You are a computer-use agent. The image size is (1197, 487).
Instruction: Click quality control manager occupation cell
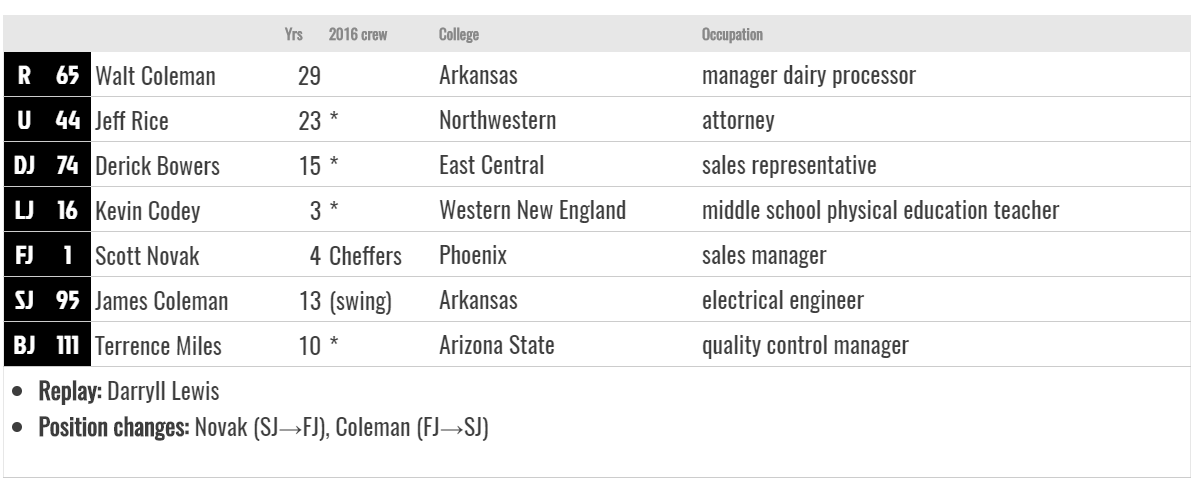[805, 345]
